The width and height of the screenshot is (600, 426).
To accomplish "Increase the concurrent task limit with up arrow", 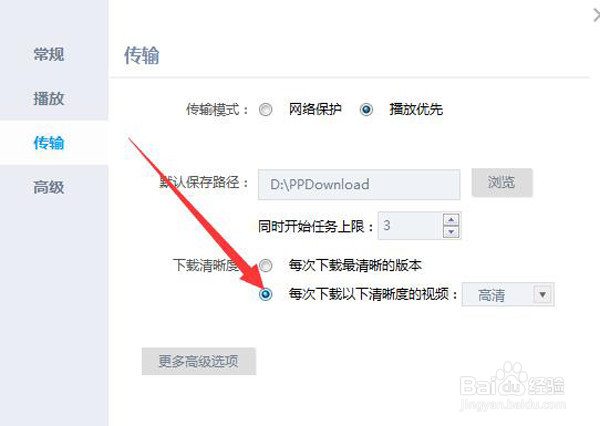I will [x=451, y=220].
